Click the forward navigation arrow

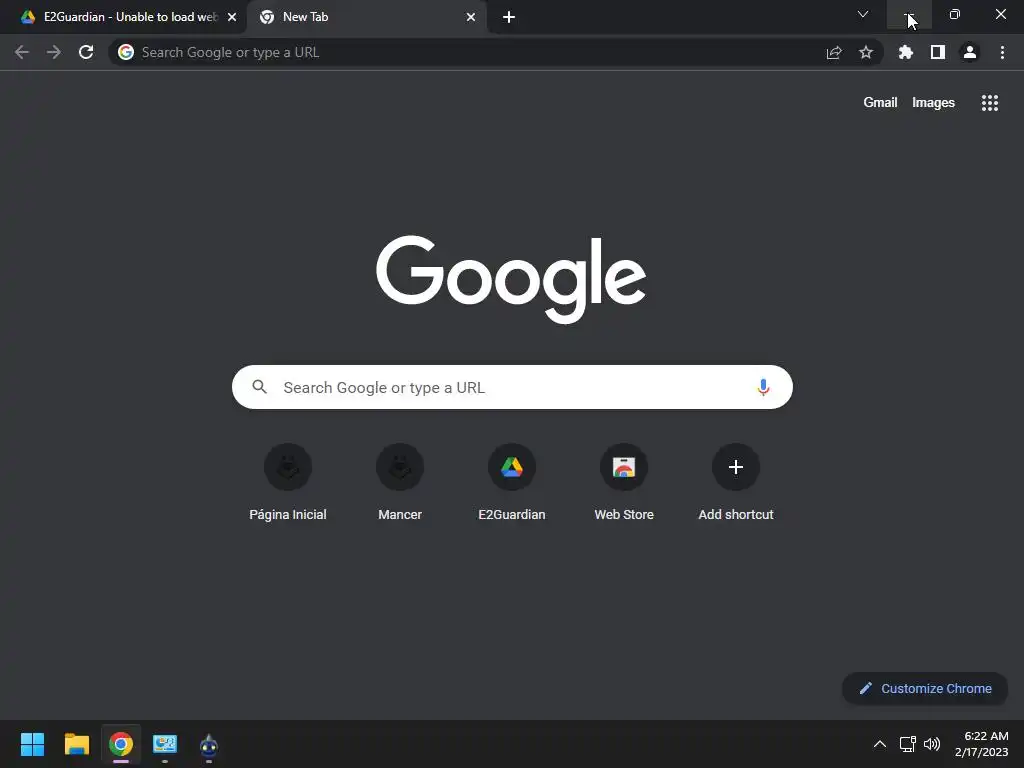(x=54, y=52)
